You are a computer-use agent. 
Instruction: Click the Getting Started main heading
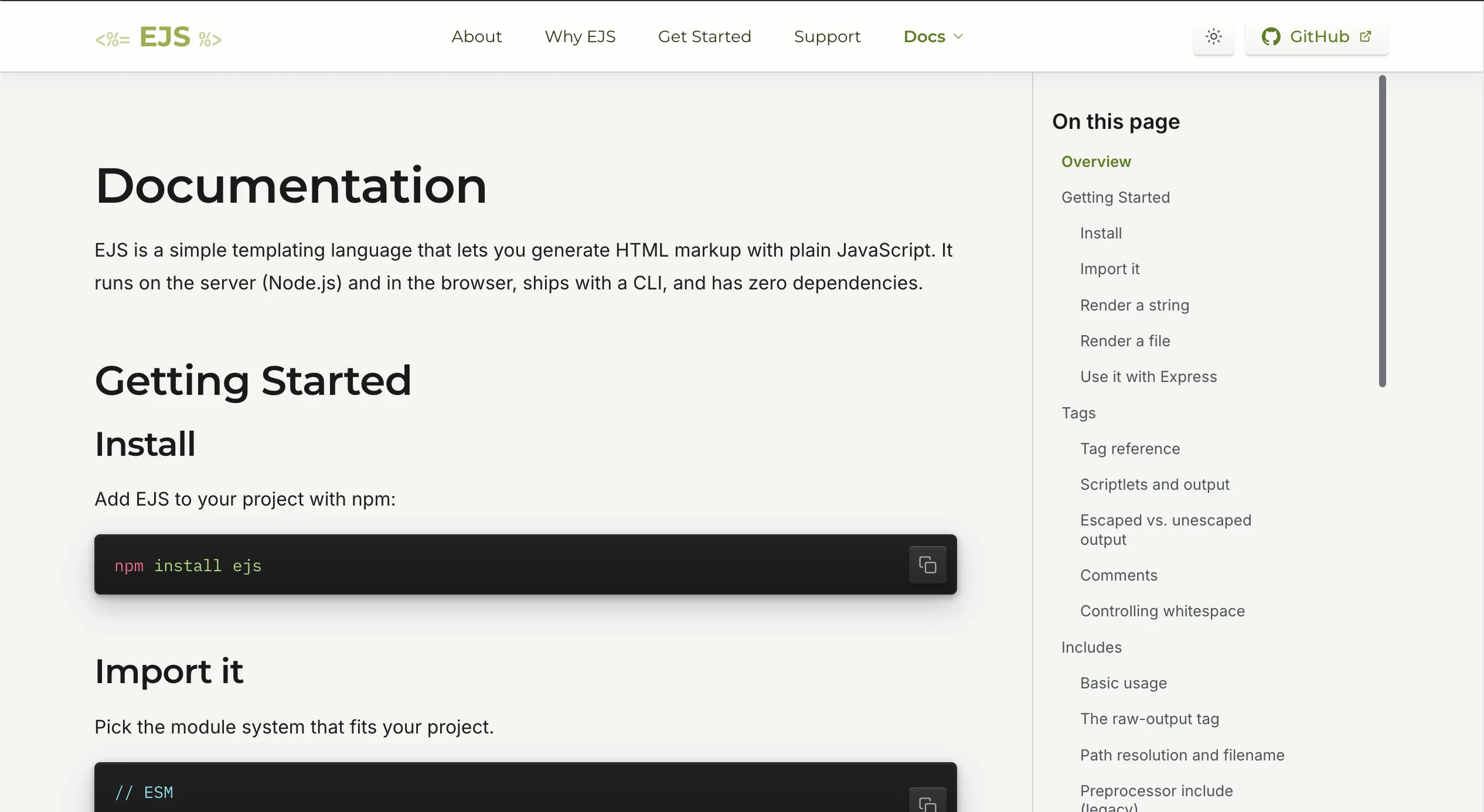point(253,381)
